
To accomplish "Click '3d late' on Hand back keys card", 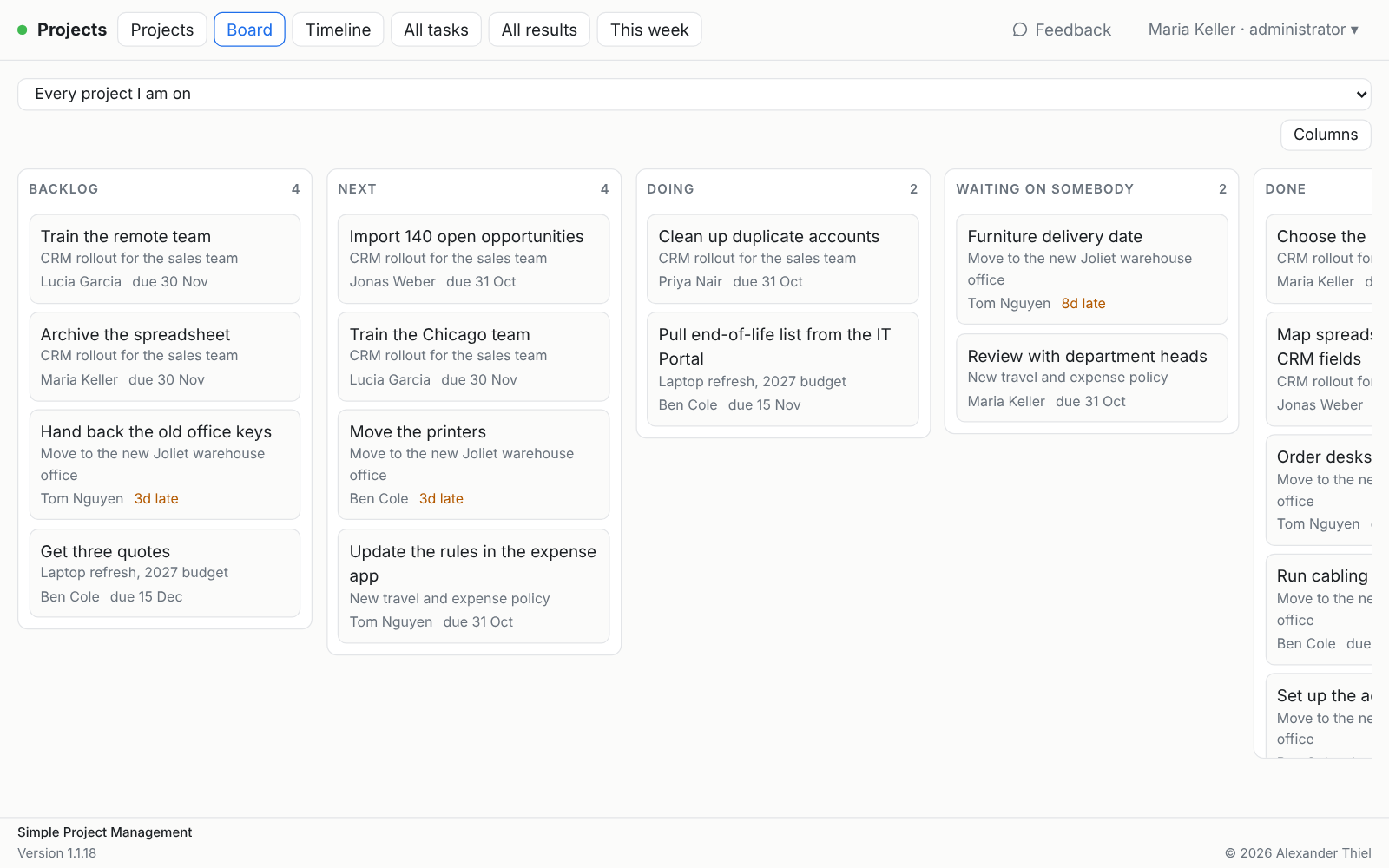I will pyautogui.click(x=156, y=499).
